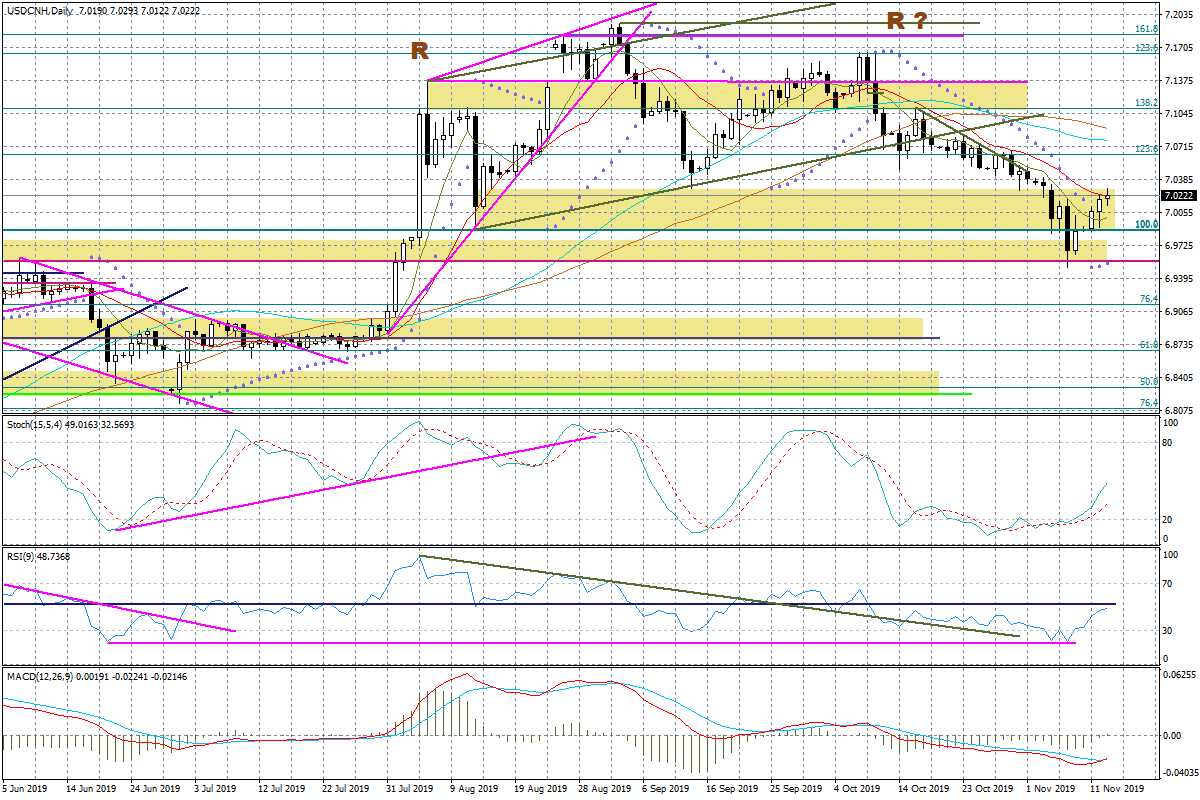
Task: Click the 31 Jul 2019 date label
Action: [x=412, y=790]
